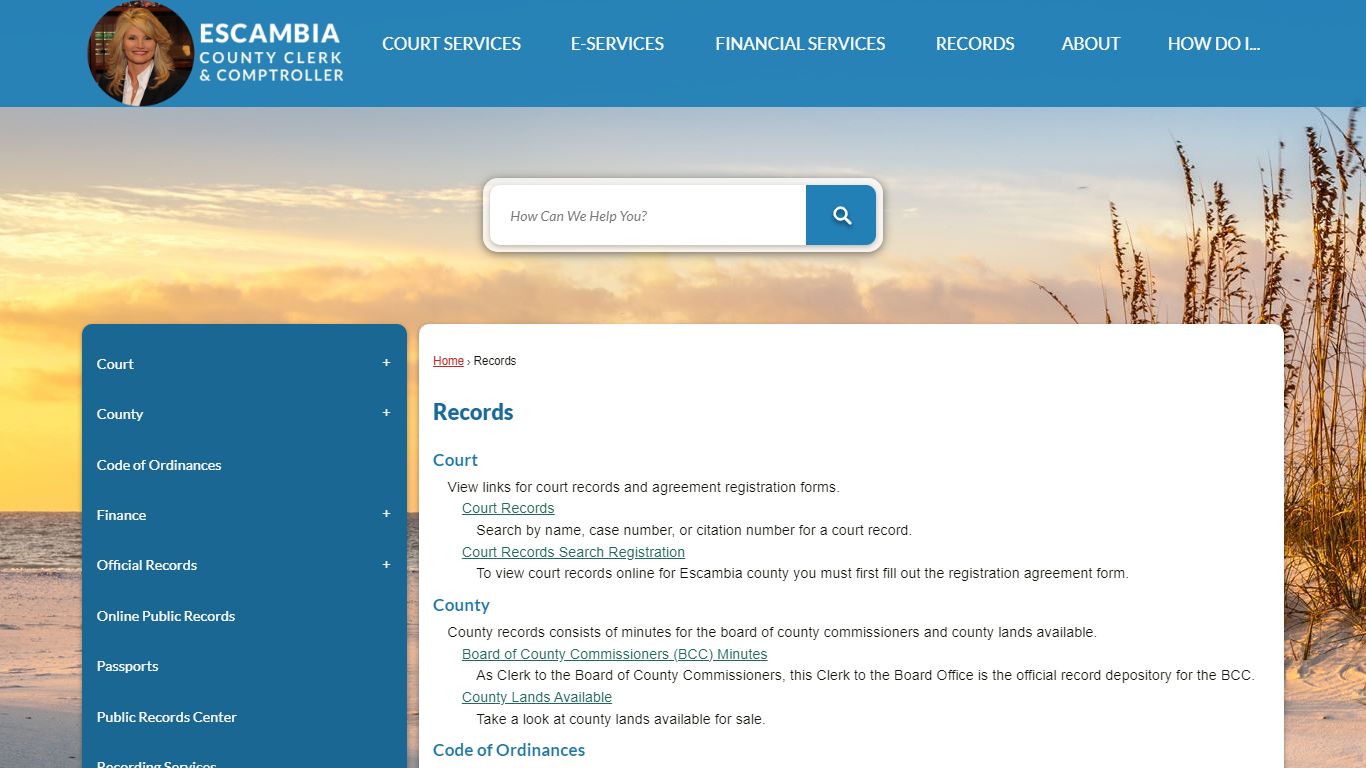Expand the County sidebar section
Screen dimensions: 1366x768
click(386, 413)
